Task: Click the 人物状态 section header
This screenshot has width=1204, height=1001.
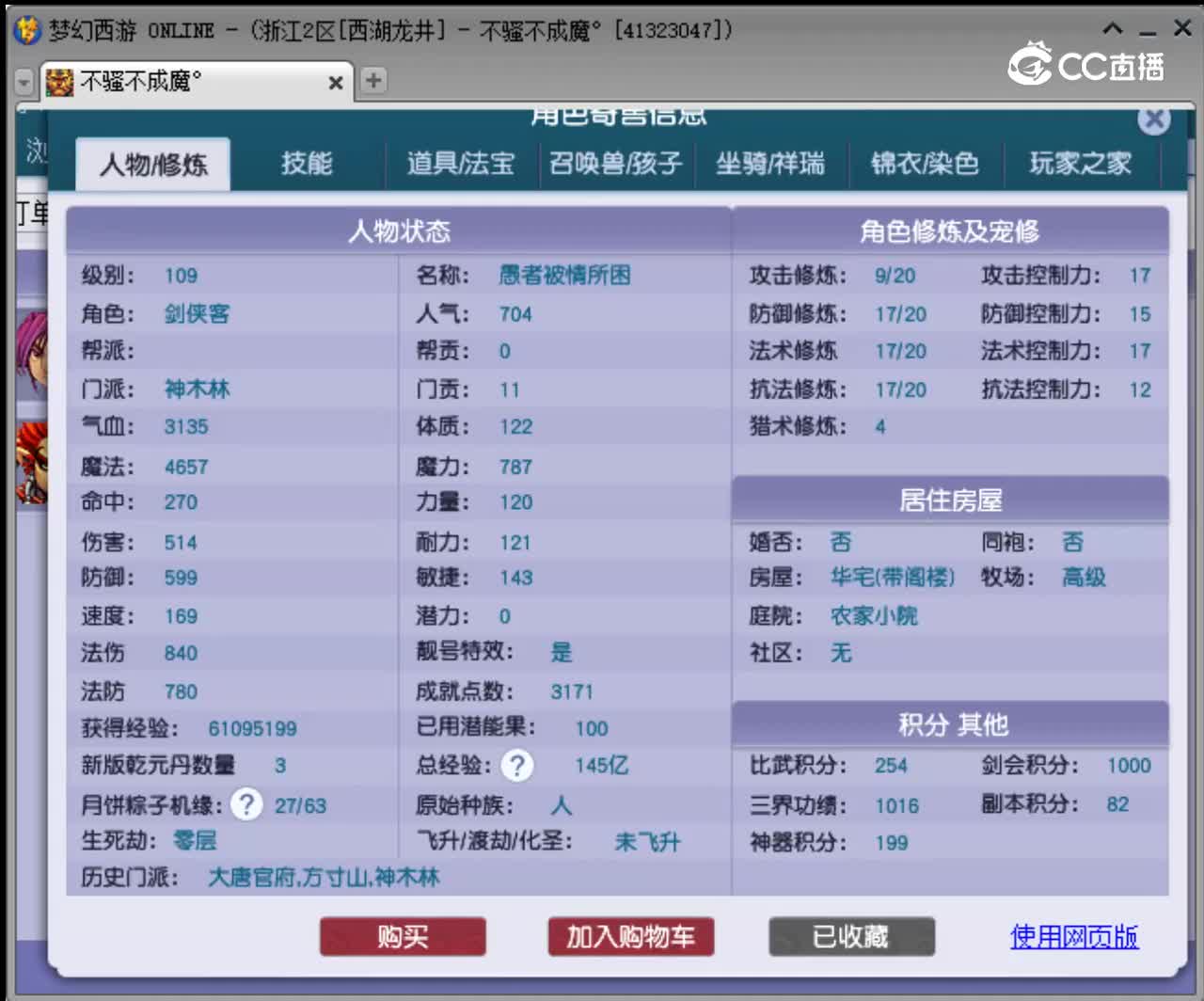Action: click(x=399, y=230)
